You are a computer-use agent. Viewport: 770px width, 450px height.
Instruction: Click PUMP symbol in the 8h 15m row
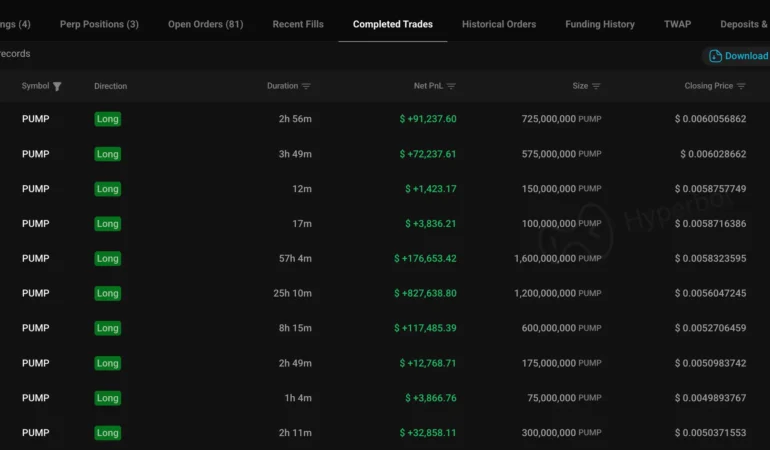[x=35, y=328]
